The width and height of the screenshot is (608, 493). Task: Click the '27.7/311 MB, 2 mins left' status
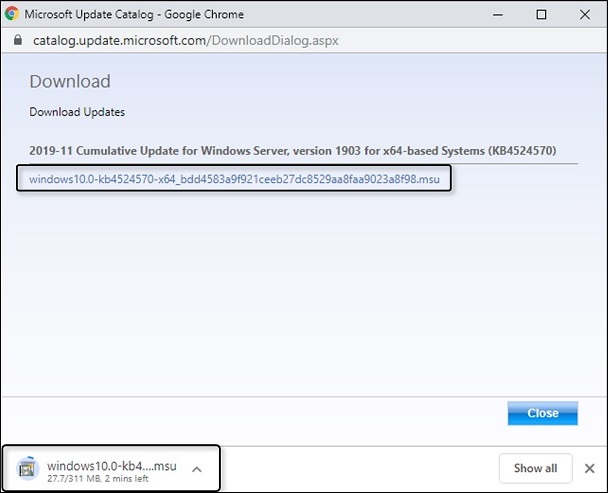pos(98,479)
